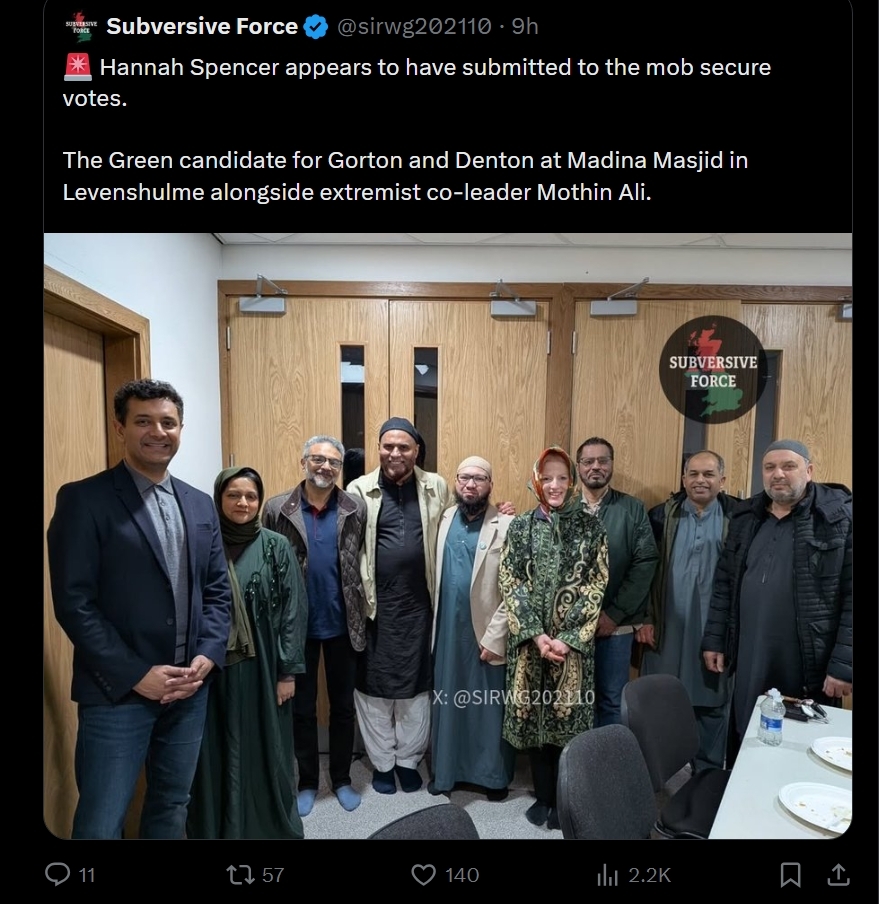Open the group photo attachment
The width and height of the screenshot is (879, 904).
click(448, 535)
